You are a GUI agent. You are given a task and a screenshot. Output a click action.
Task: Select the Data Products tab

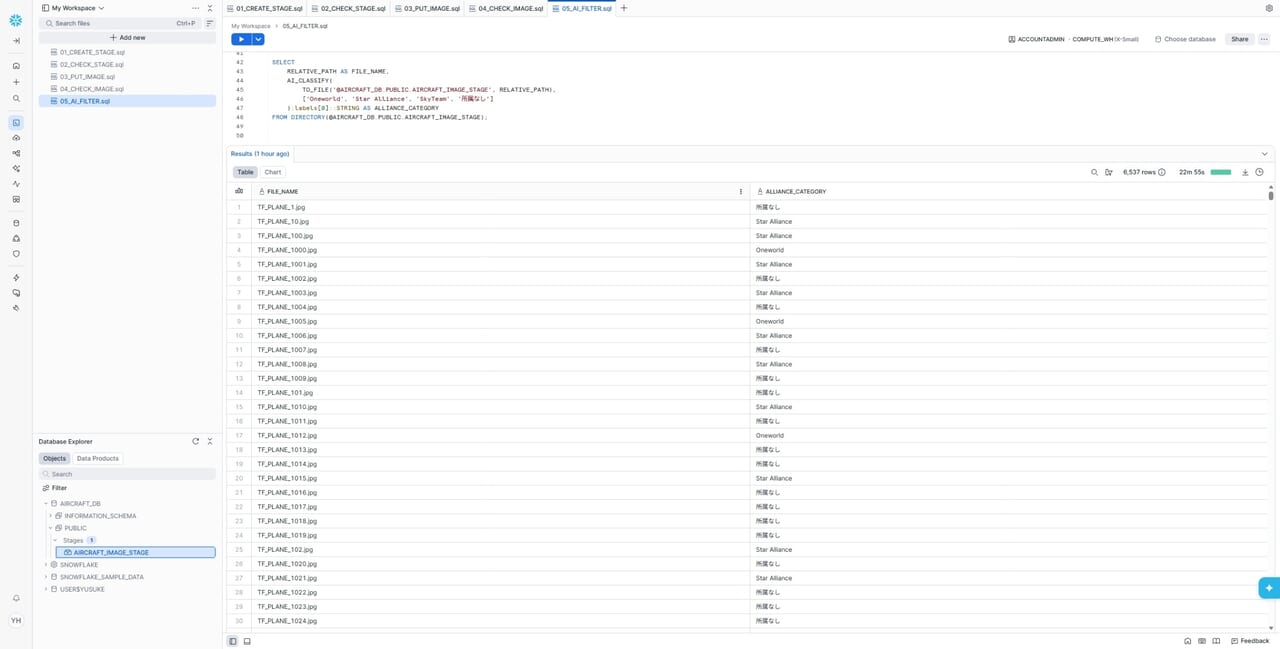click(x=98, y=458)
